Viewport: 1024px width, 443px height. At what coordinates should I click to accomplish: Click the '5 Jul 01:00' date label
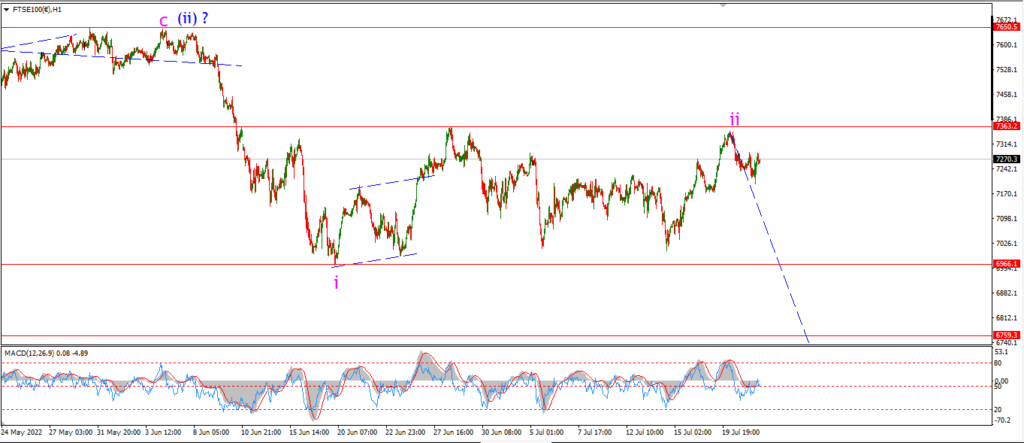point(547,433)
